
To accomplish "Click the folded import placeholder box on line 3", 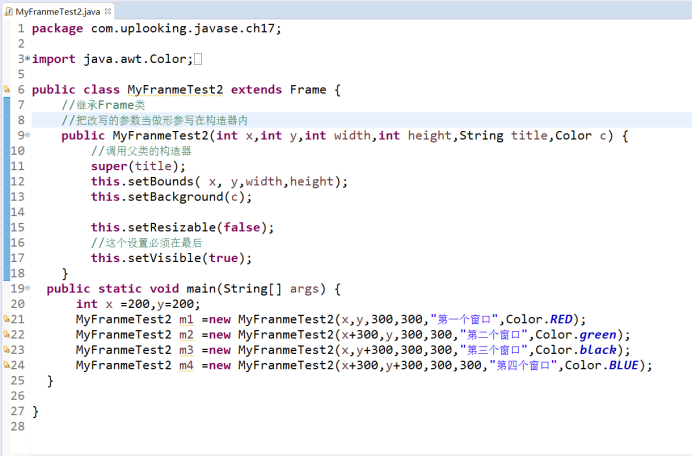I will coord(198,59).
